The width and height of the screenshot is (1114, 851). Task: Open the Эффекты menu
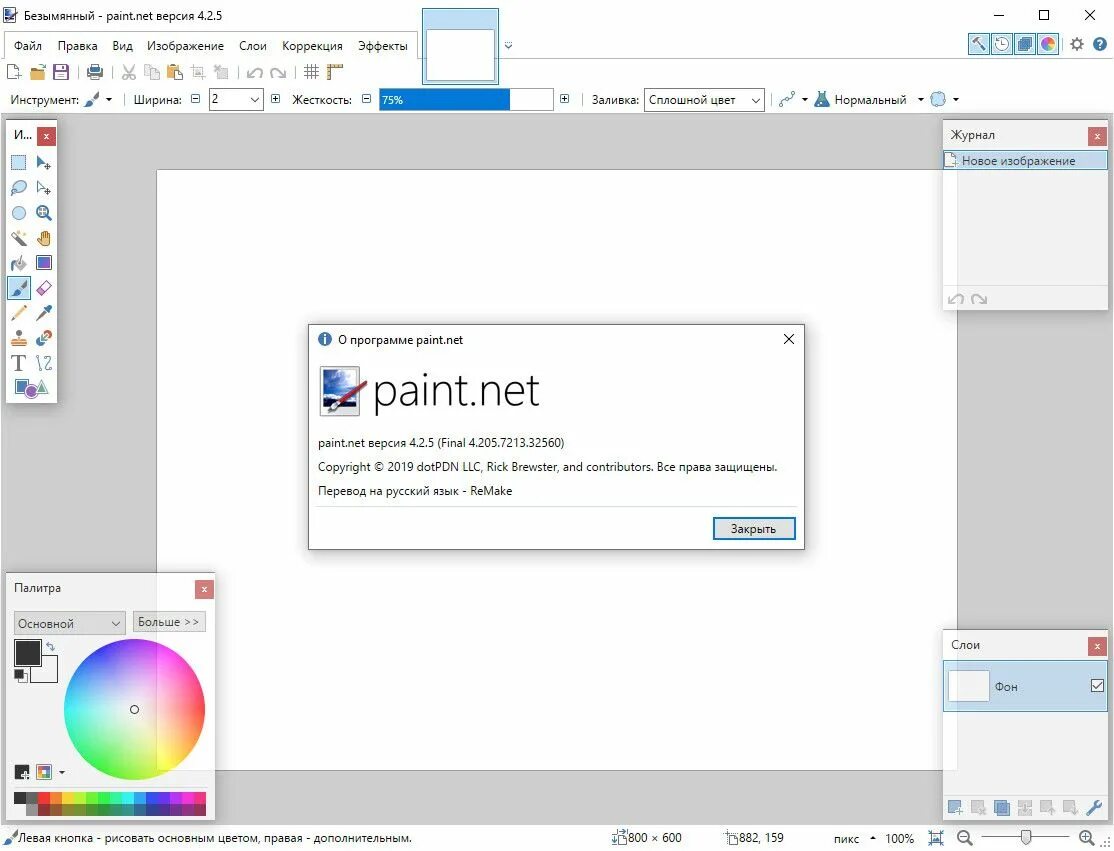click(383, 45)
